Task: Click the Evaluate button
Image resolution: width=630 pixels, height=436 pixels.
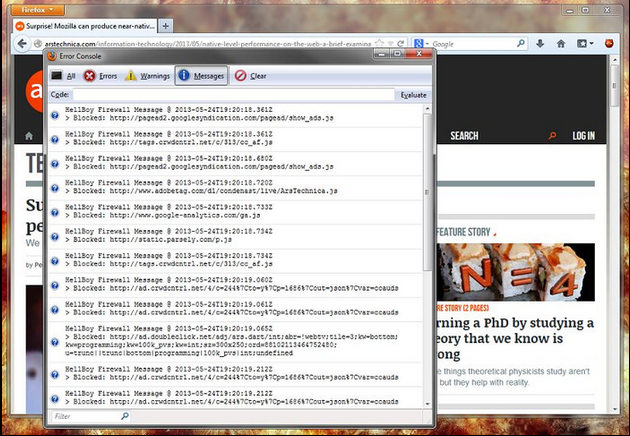Action: pos(413,95)
